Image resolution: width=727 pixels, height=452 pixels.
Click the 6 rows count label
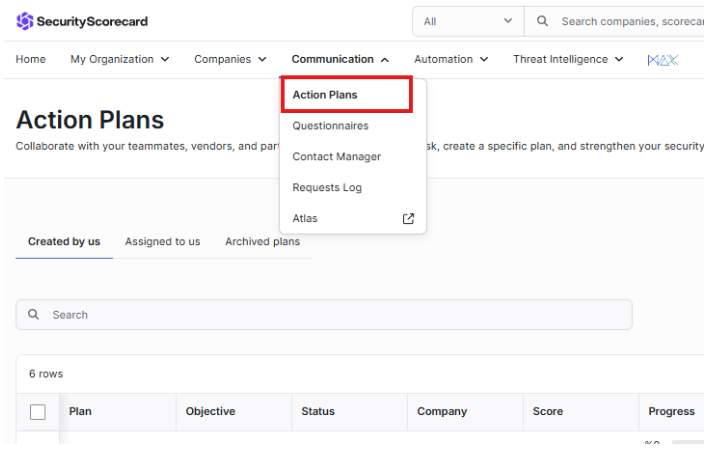coord(46,374)
